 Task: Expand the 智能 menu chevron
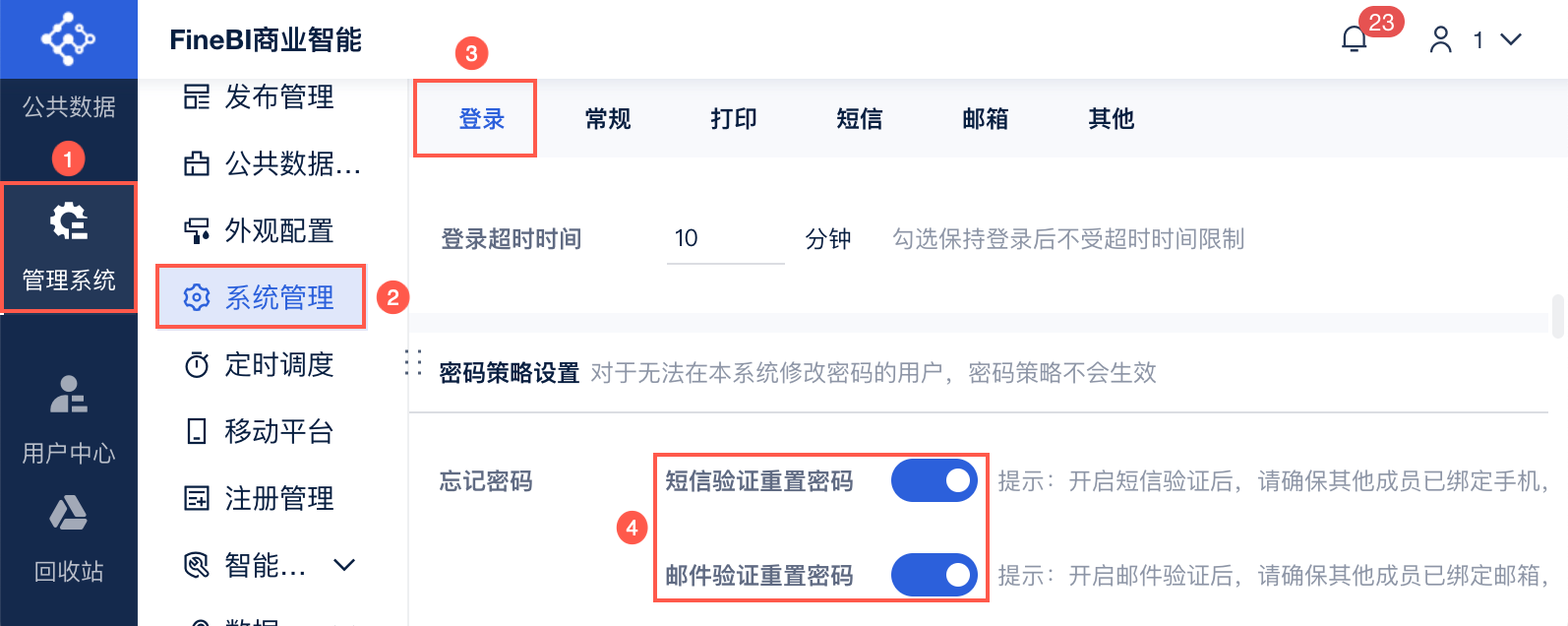[344, 565]
